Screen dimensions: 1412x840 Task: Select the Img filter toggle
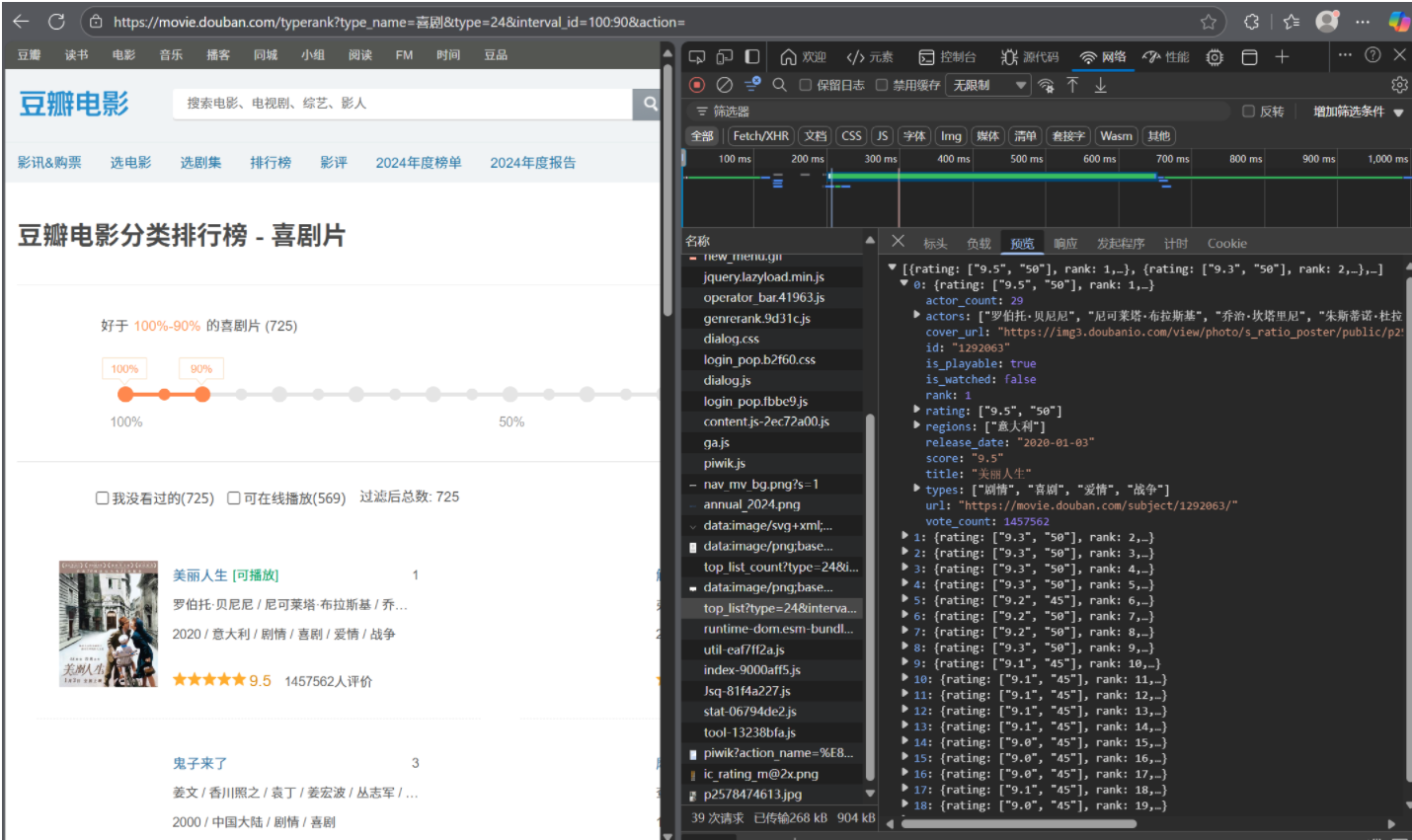[x=951, y=136]
